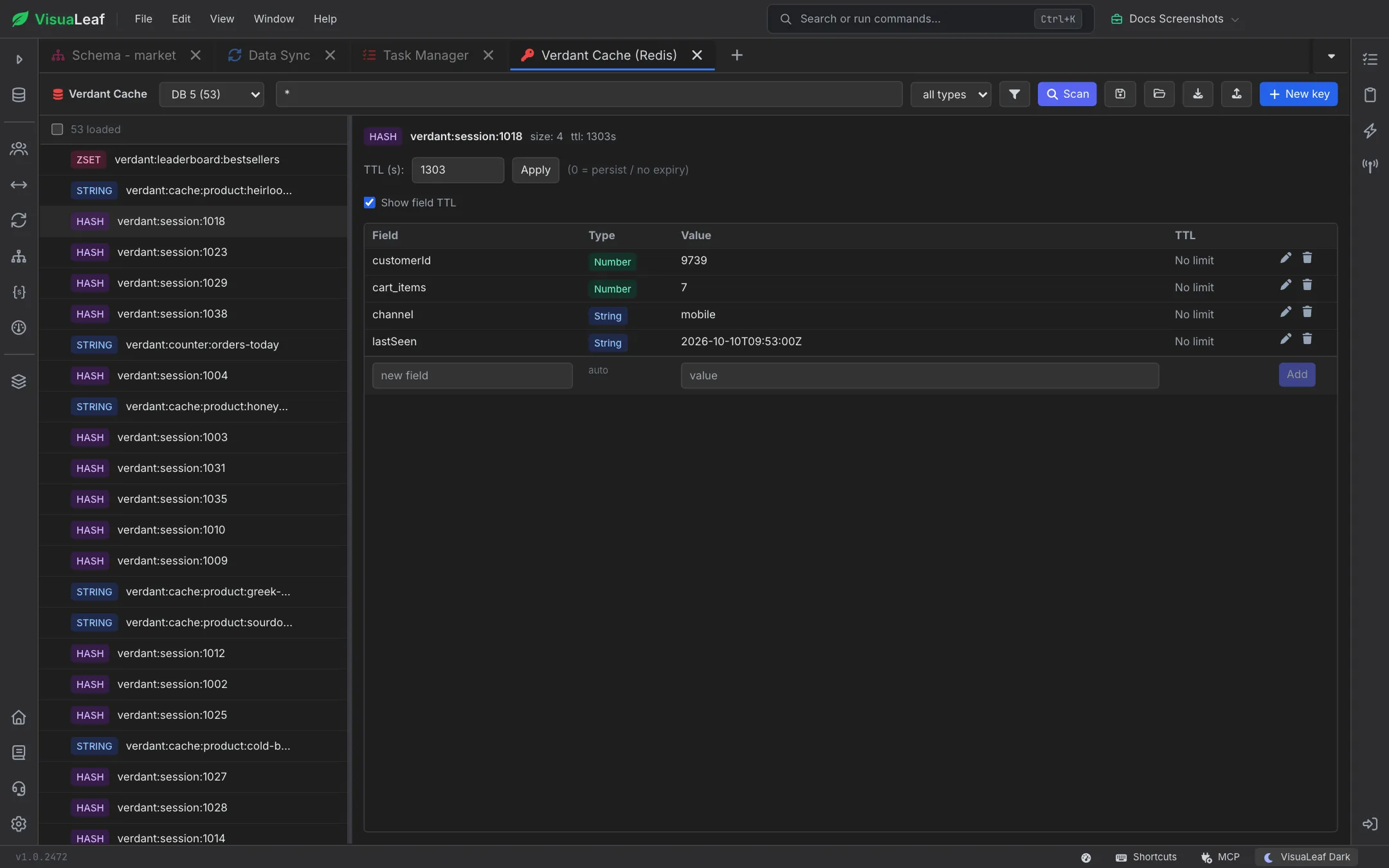The height and width of the screenshot is (868, 1389).
Task: Open the layers stack icon in sidebar
Action: (19, 381)
